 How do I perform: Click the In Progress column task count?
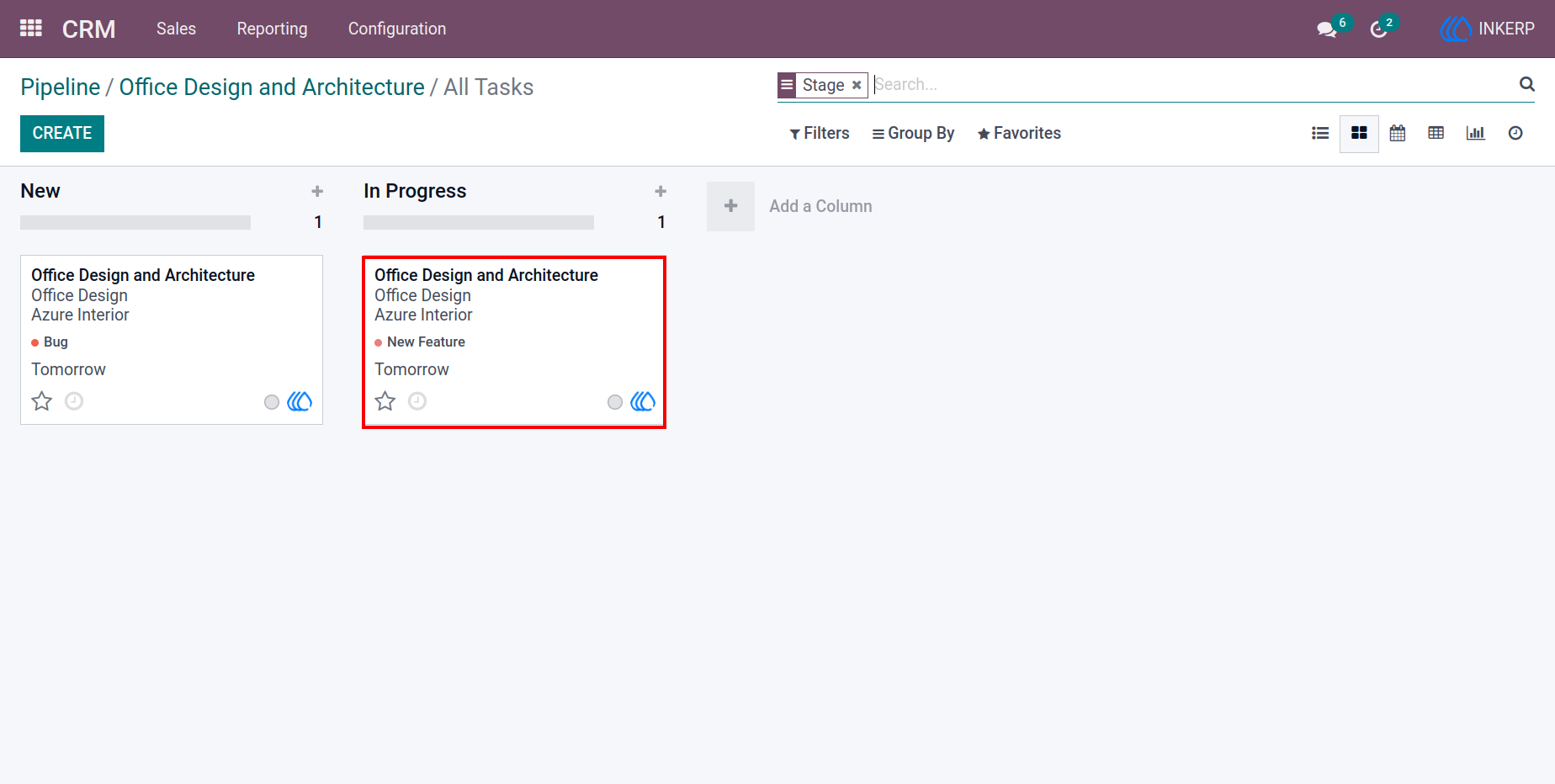click(x=661, y=222)
